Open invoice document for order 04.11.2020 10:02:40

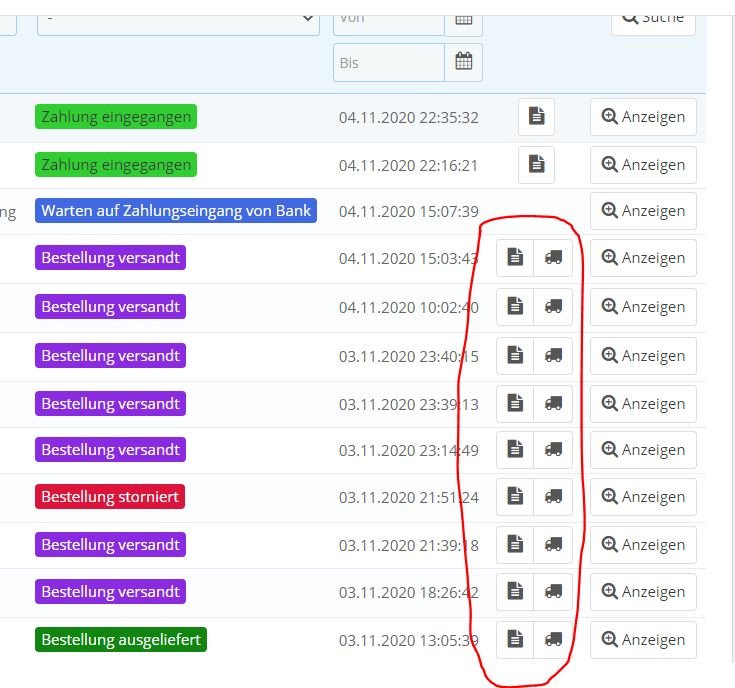click(515, 307)
